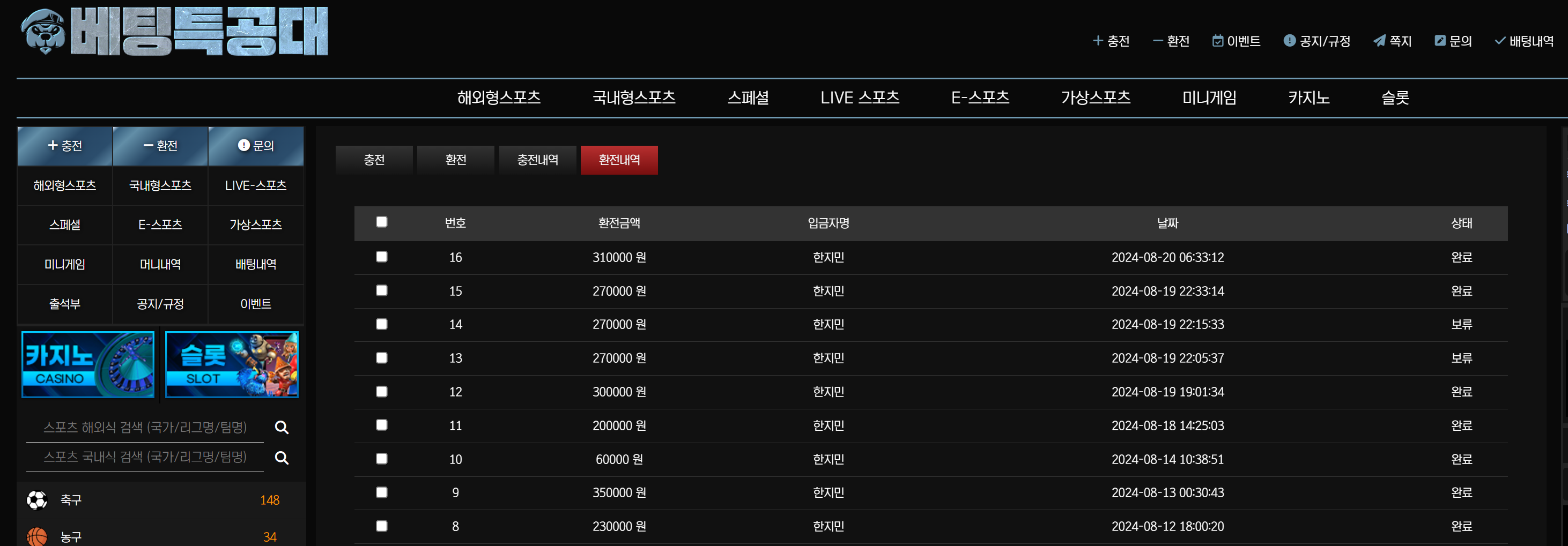
Task: Open the 미니게임 main menu item
Action: tap(1209, 98)
